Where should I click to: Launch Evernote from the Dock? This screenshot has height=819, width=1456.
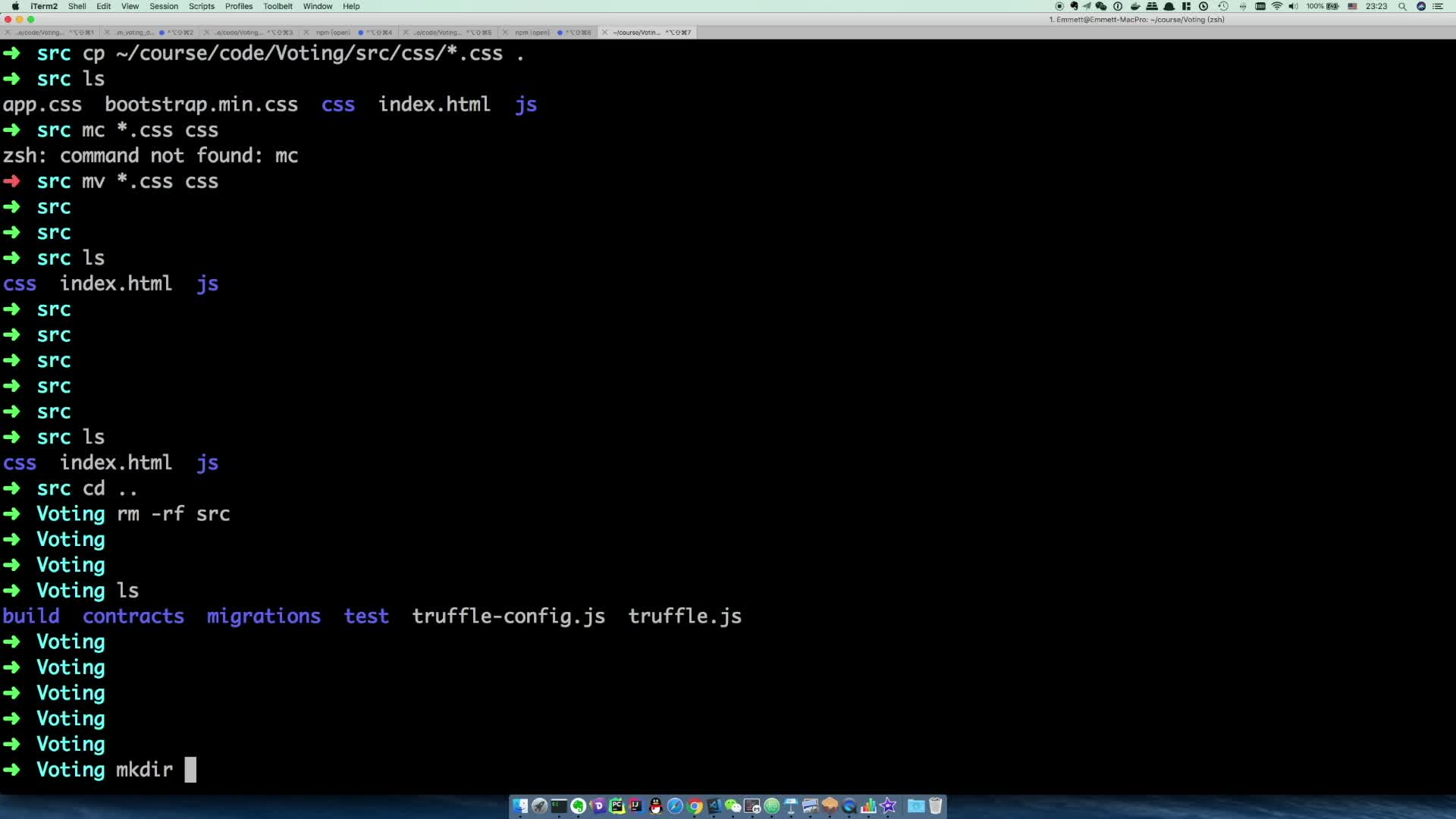578,805
